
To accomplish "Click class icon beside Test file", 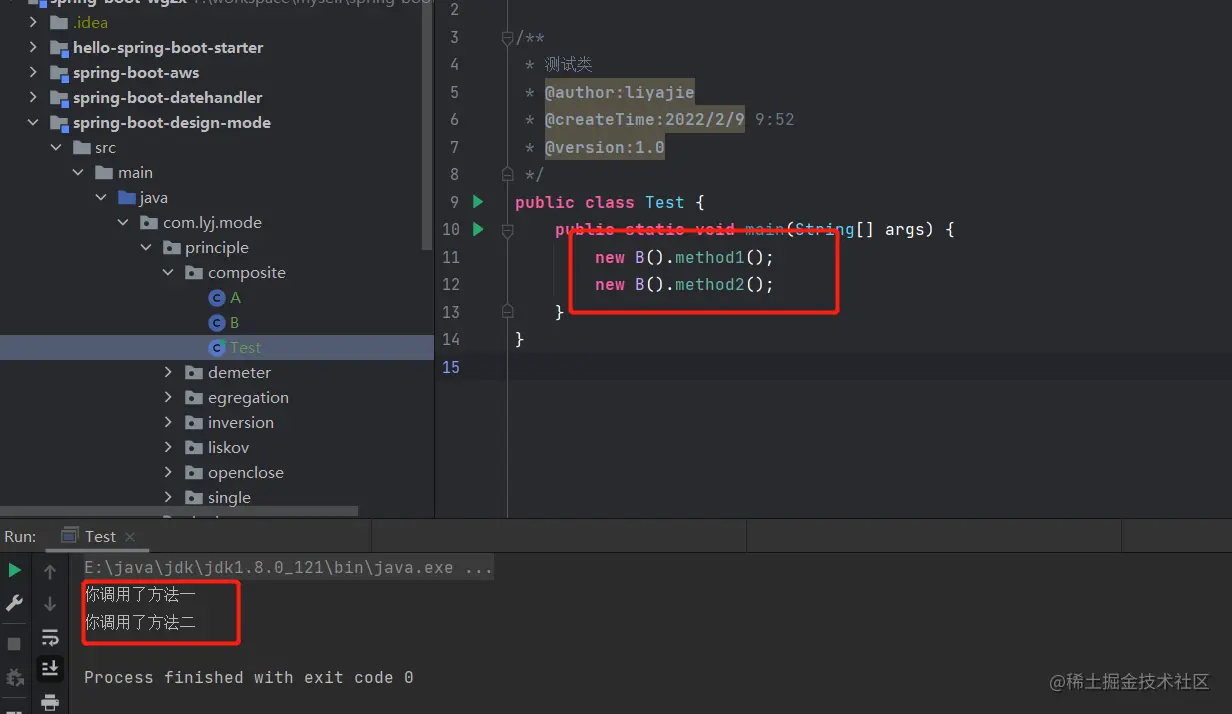I will pos(216,348).
